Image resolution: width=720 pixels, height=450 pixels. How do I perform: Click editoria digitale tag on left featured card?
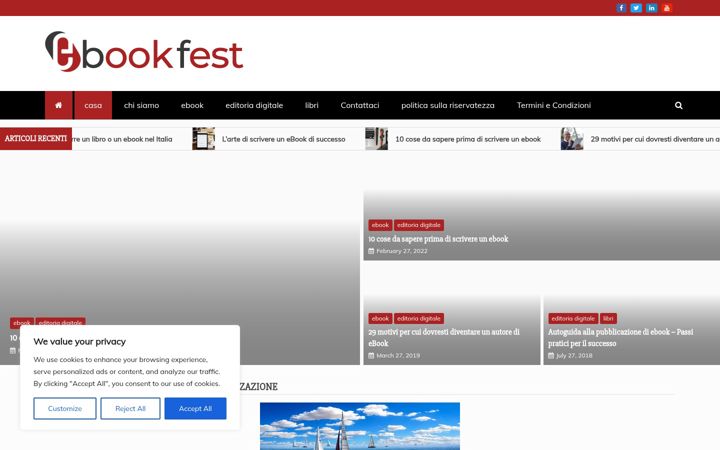click(60, 321)
